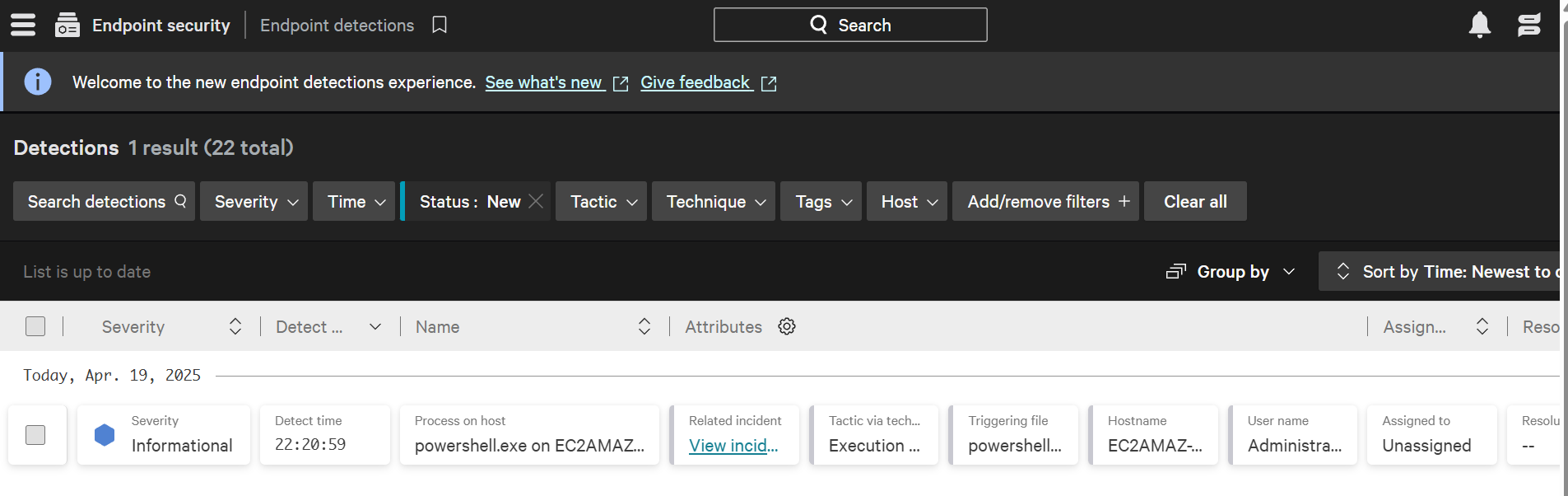The height and width of the screenshot is (496, 1568).
Task: Click the blue Informational severity hexagon
Action: pyautogui.click(x=105, y=435)
